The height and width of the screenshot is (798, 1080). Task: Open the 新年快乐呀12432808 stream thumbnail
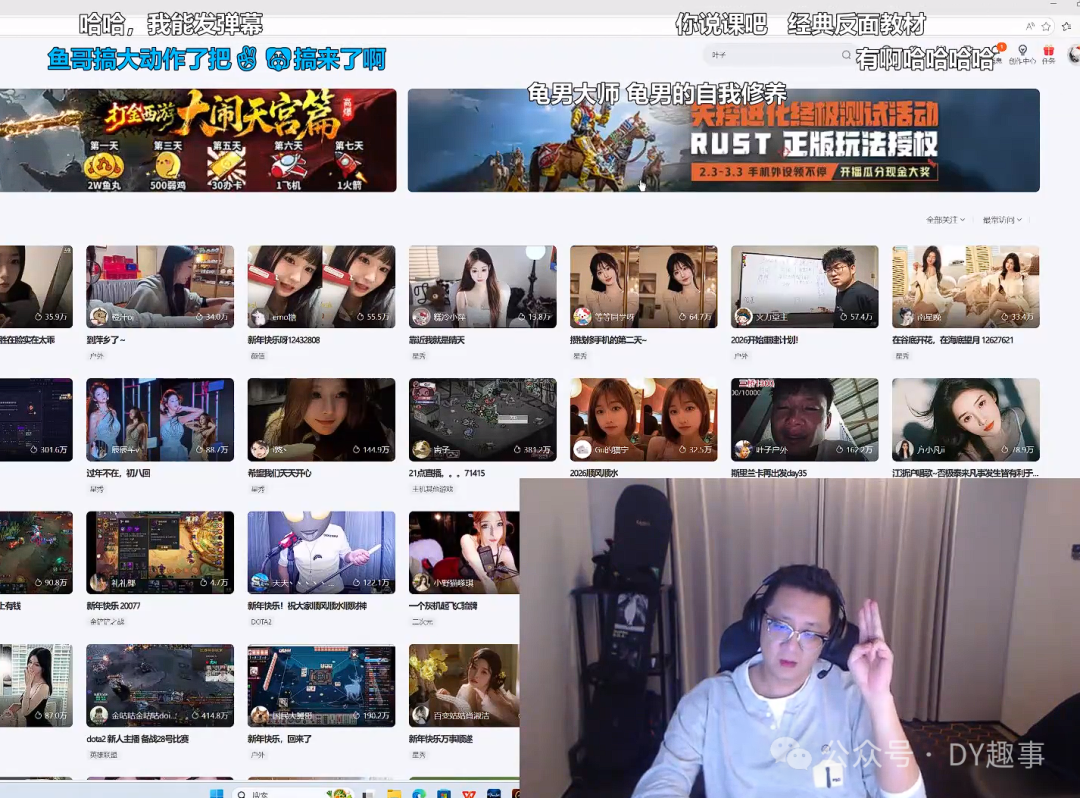tap(322, 286)
